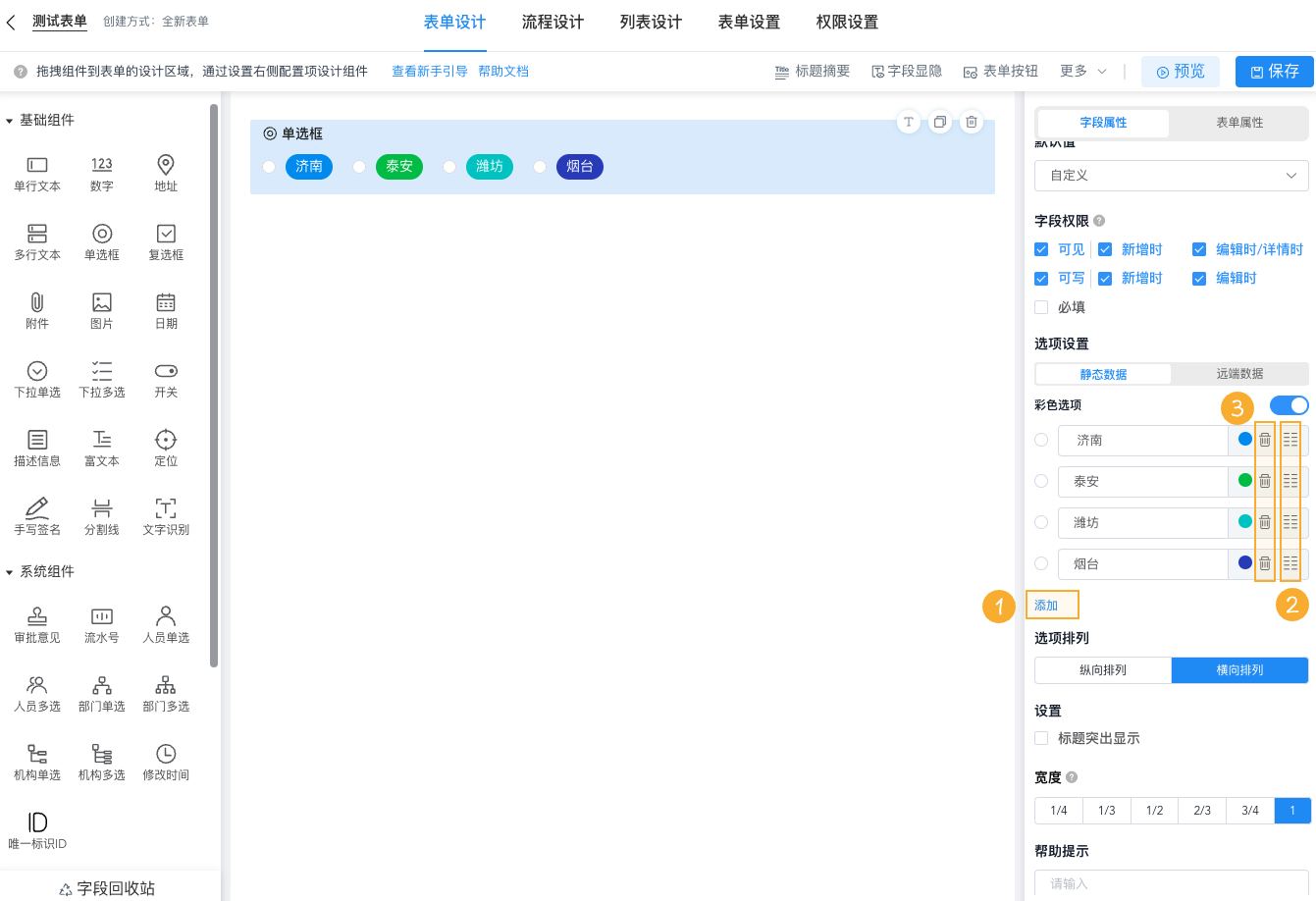
Task: Uncheck the 可见 permission checkbox
Action: pyautogui.click(x=1040, y=248)
